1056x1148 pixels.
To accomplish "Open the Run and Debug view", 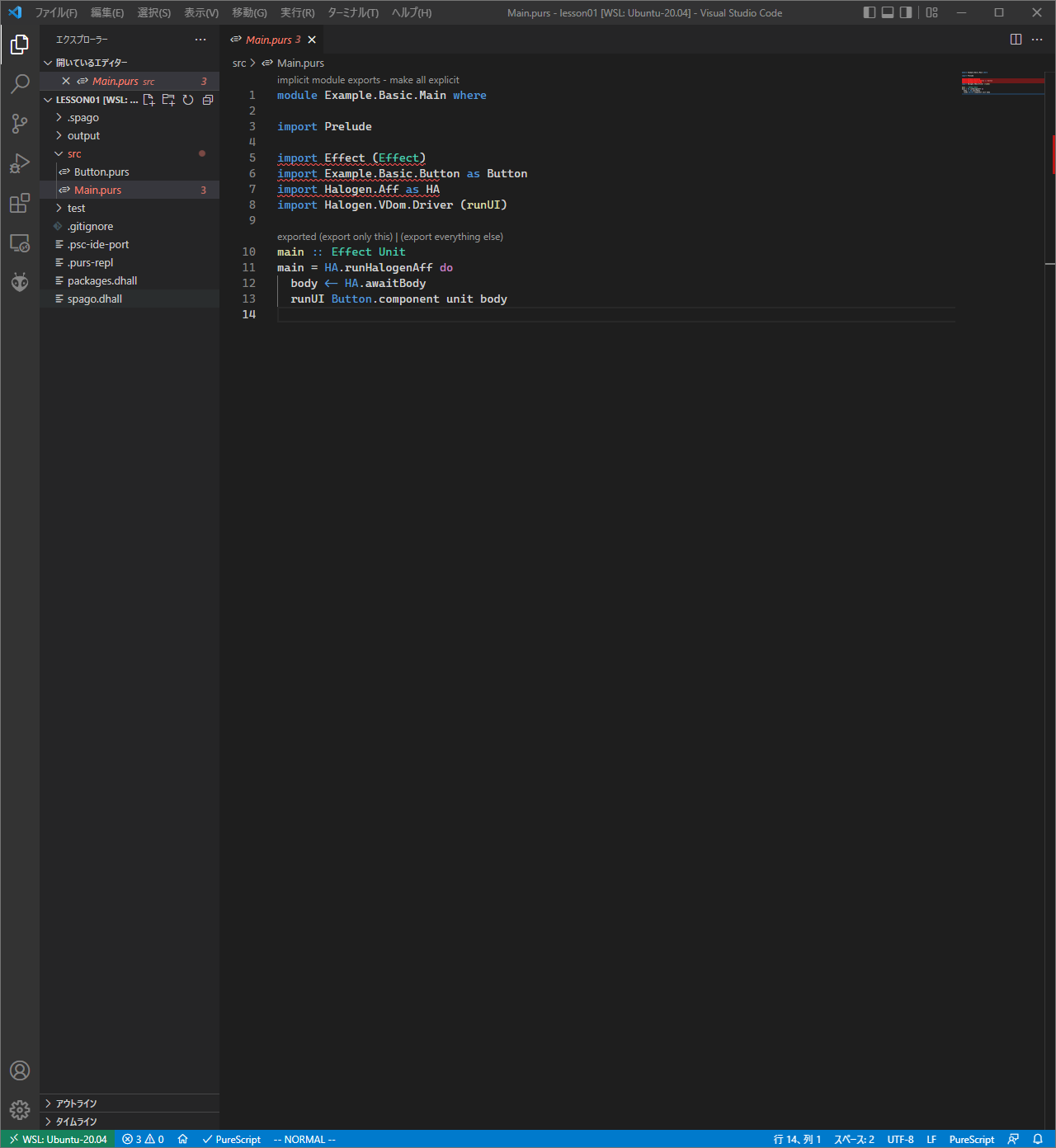I will (x=20, y=163).
